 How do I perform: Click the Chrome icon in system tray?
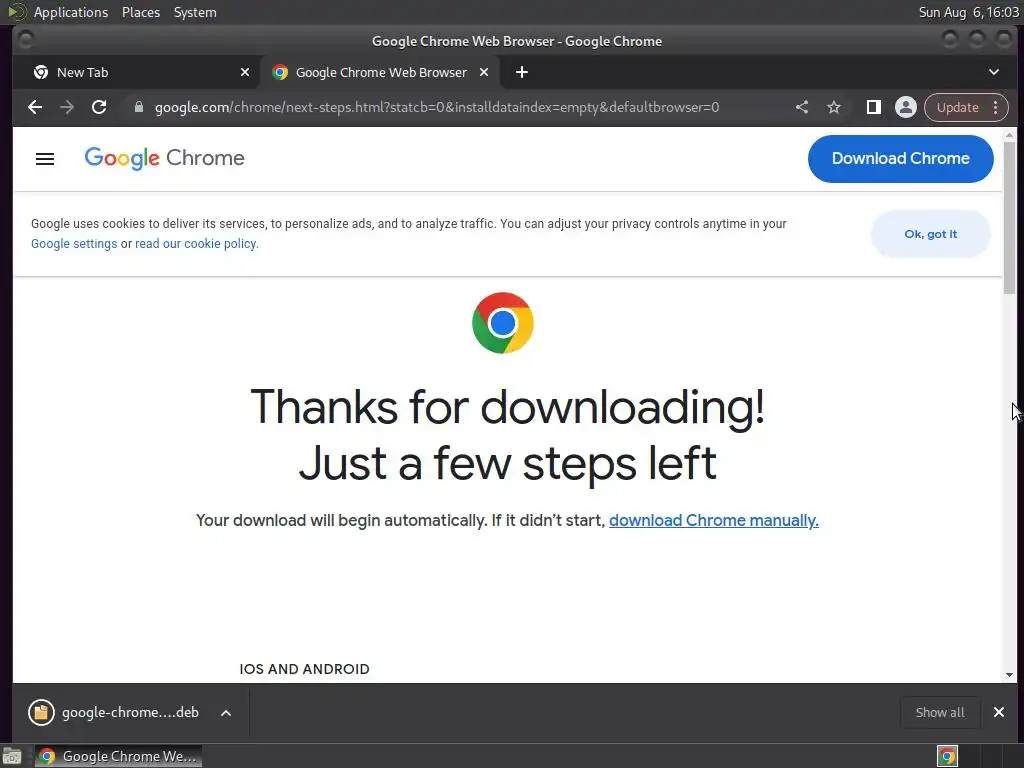(x=947, y=756)
